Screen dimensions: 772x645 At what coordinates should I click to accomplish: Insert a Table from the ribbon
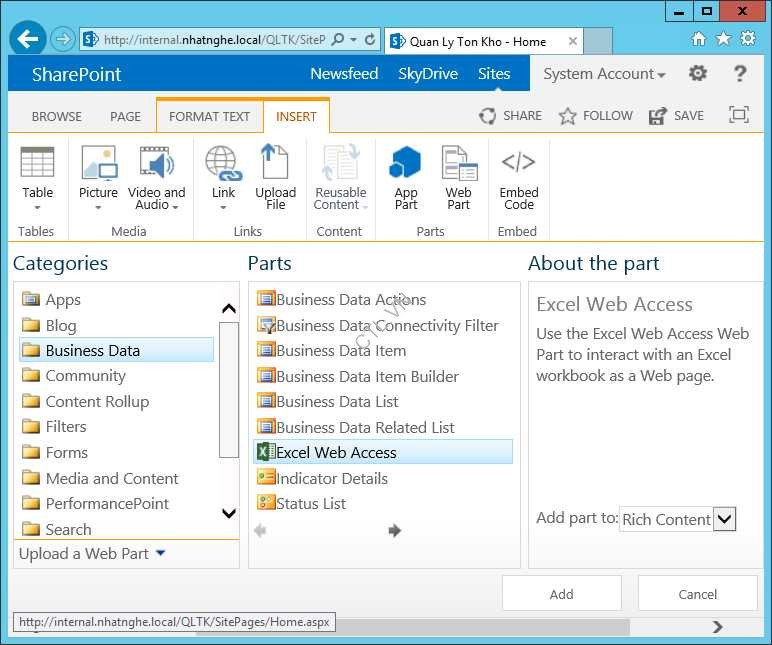pyautogui.click(x=37, y=175)
